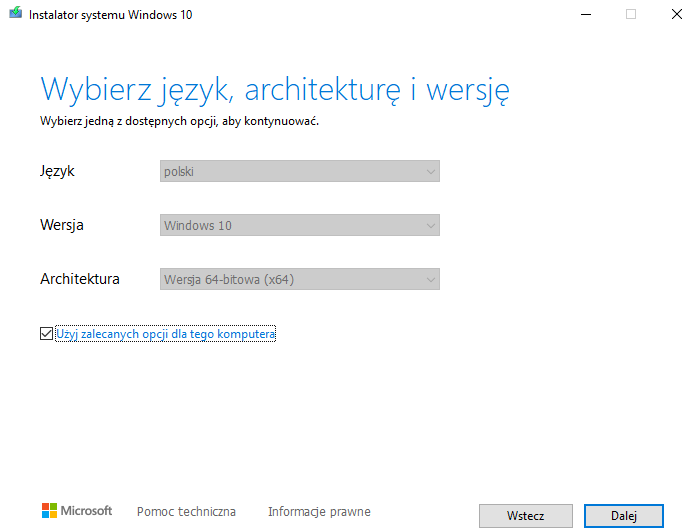Close the Windows 10 installer window
The height and width of the screenshot is (531, 697).
[x=675, y=15]
